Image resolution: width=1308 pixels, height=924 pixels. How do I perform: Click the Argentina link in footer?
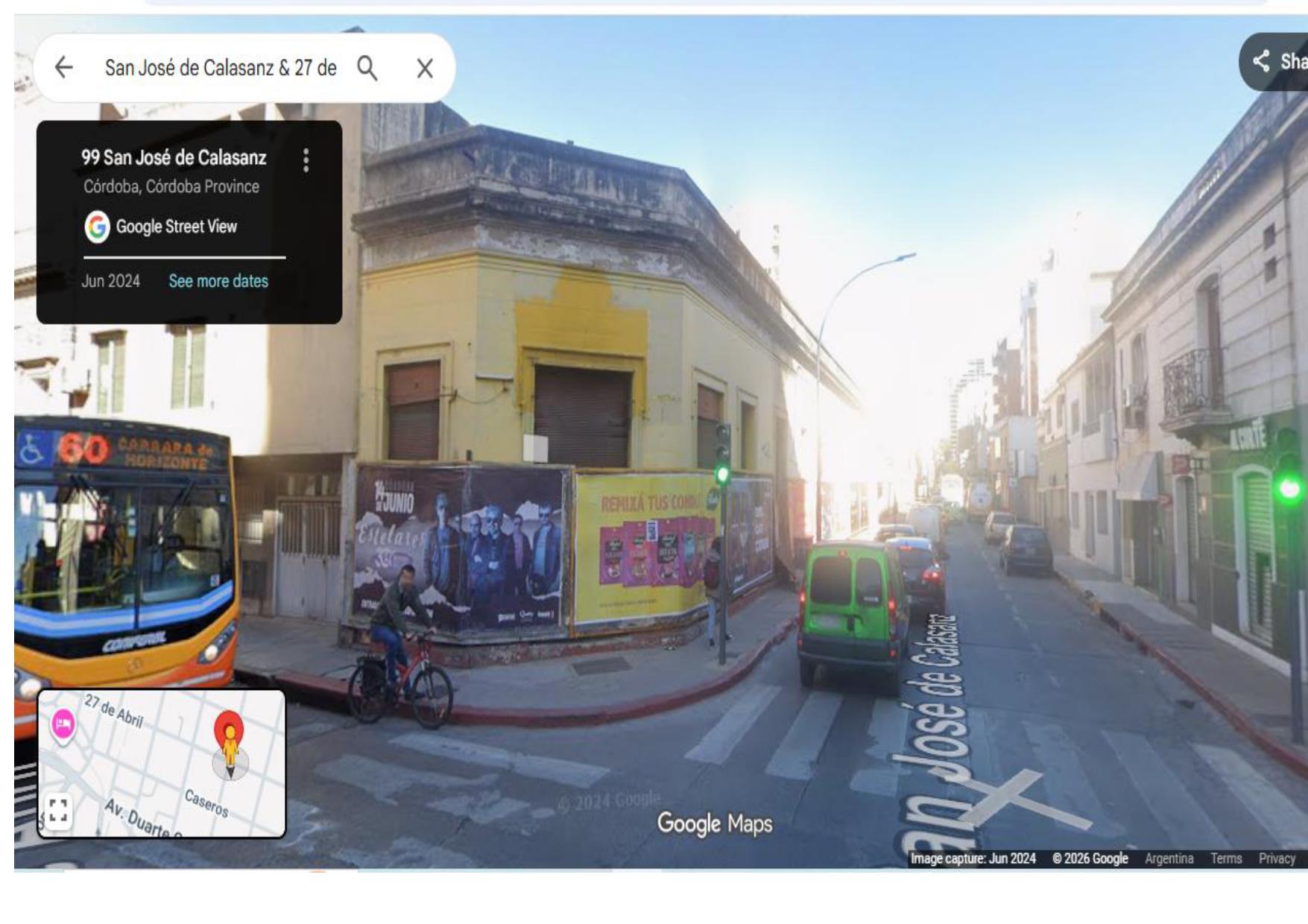(1169, 858)
